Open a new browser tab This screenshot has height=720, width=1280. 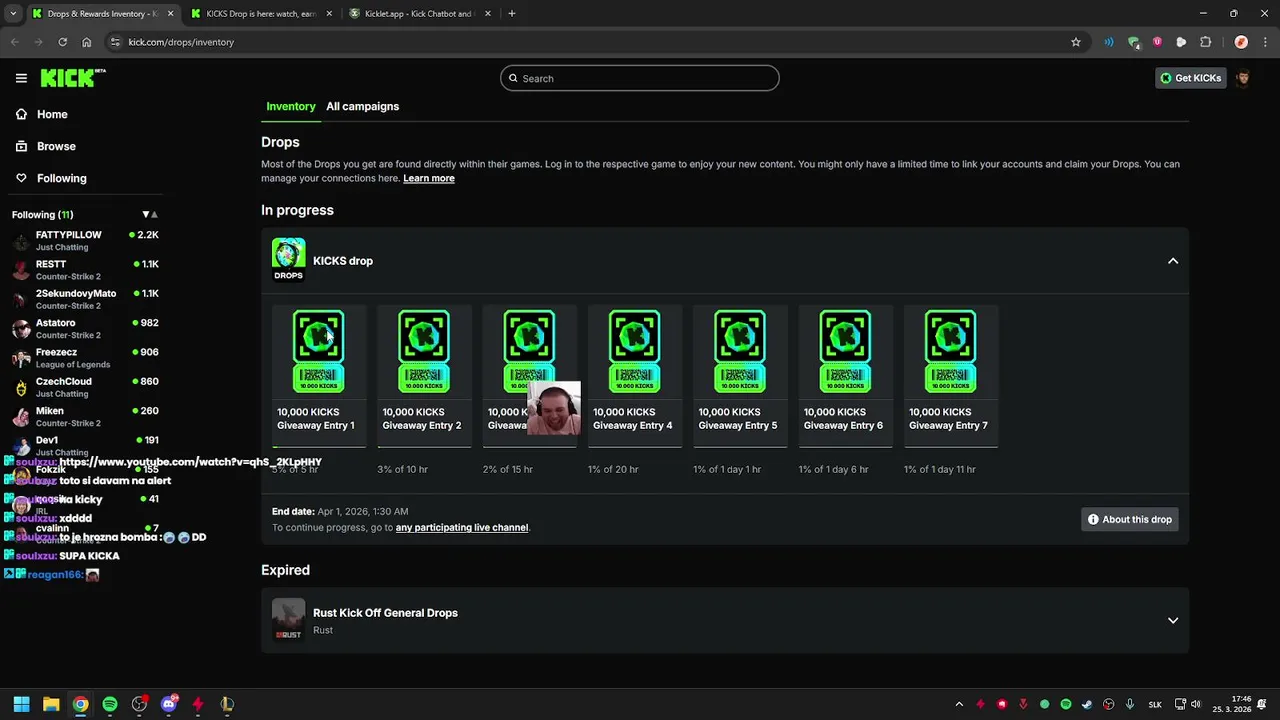512,14
